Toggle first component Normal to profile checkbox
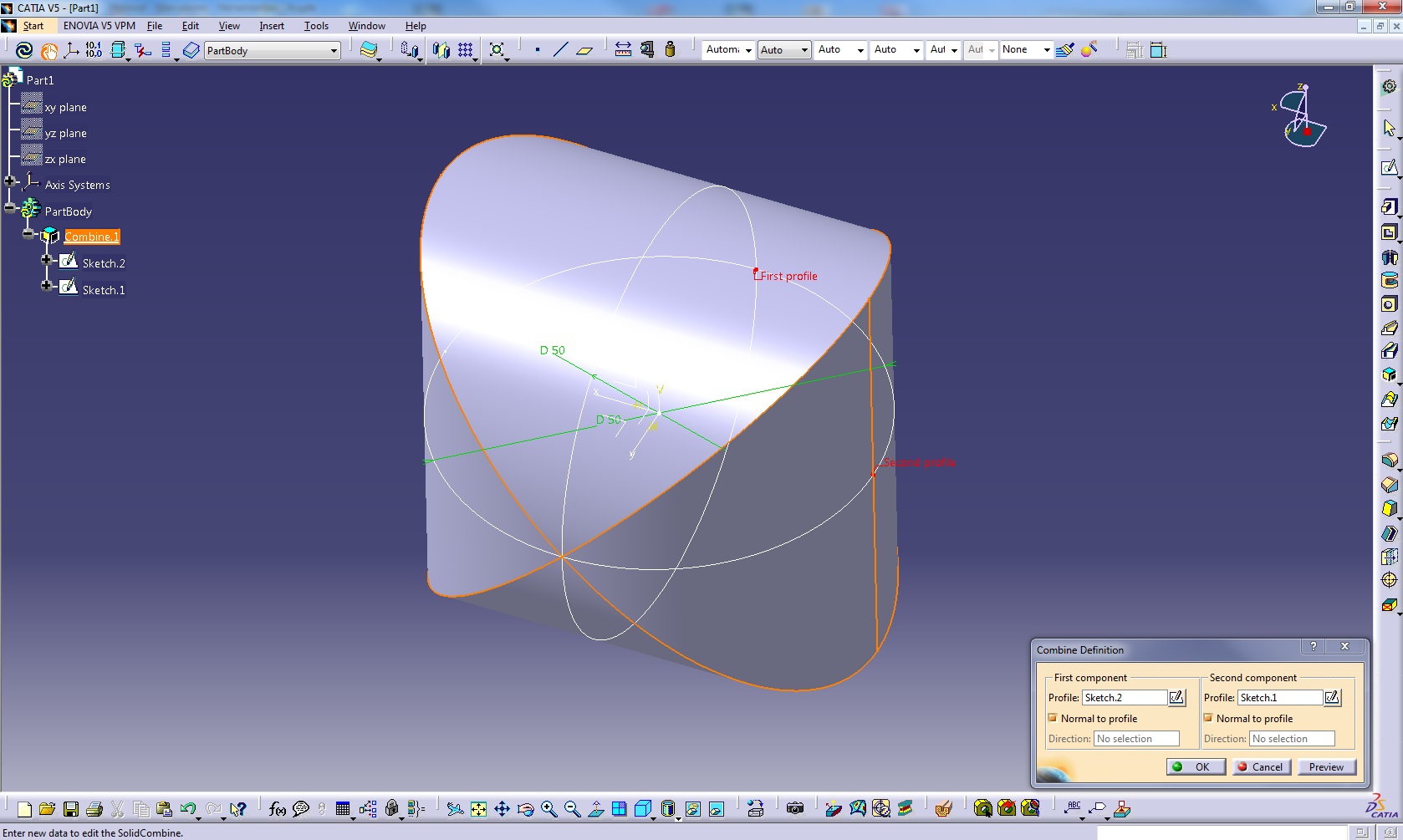The height and width of the screenshot is (840, 1403). (x=1053, y=718)
